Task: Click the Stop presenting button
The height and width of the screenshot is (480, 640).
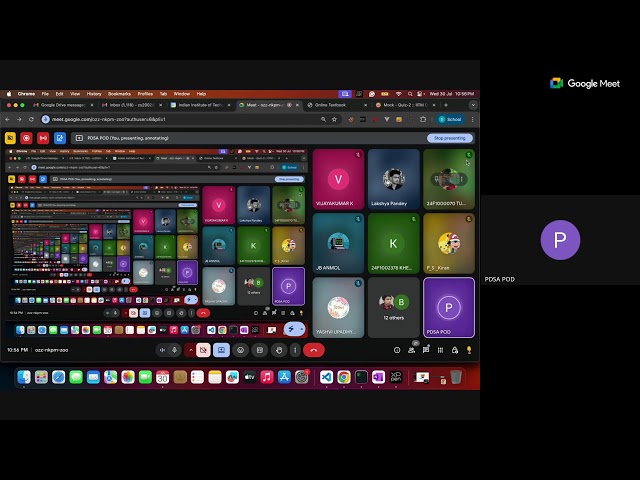Action: [x=449, y=138]
